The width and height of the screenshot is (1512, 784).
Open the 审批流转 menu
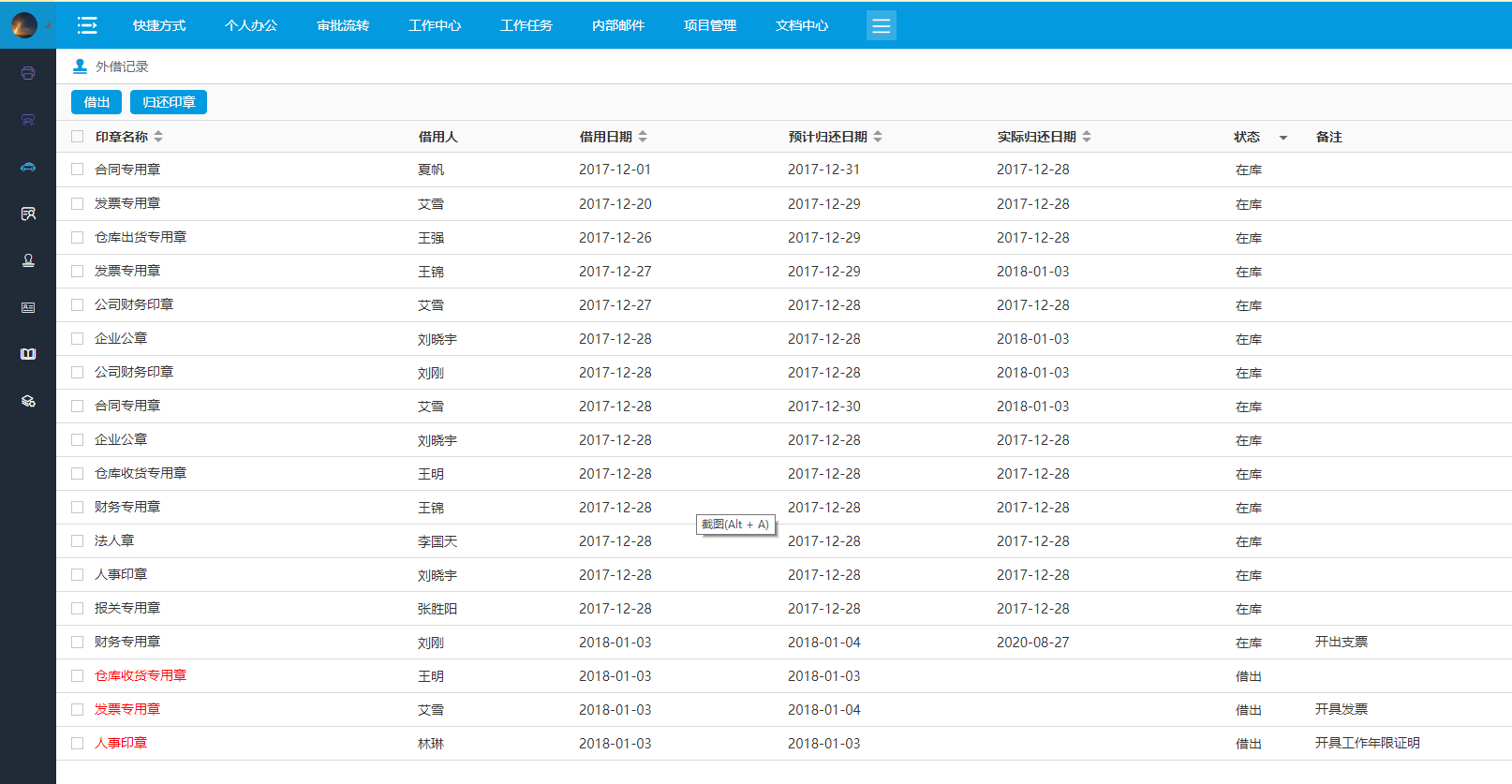click(x=343, y=25)
